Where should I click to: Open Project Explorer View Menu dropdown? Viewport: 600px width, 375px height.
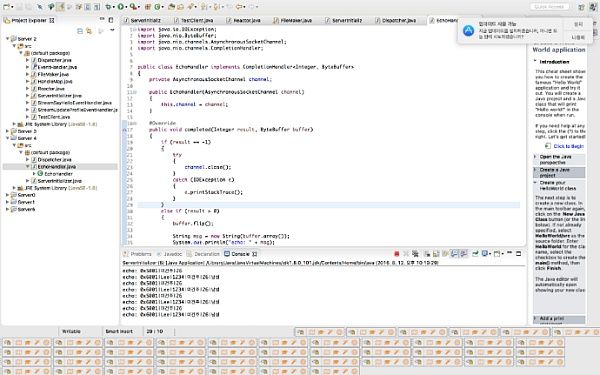coord(112,30)
